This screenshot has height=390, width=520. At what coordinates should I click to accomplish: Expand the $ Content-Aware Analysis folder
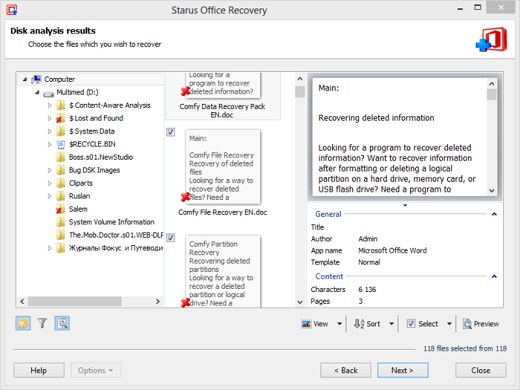[50, 105]
